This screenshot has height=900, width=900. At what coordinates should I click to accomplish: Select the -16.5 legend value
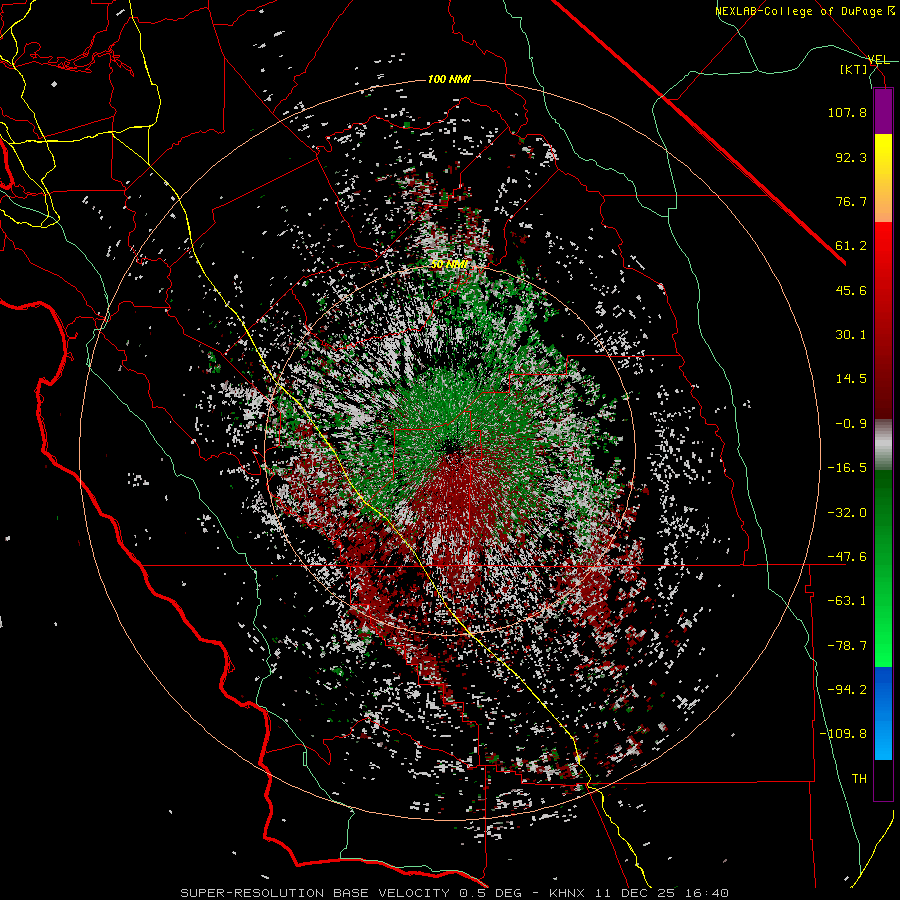pos(847,468)
